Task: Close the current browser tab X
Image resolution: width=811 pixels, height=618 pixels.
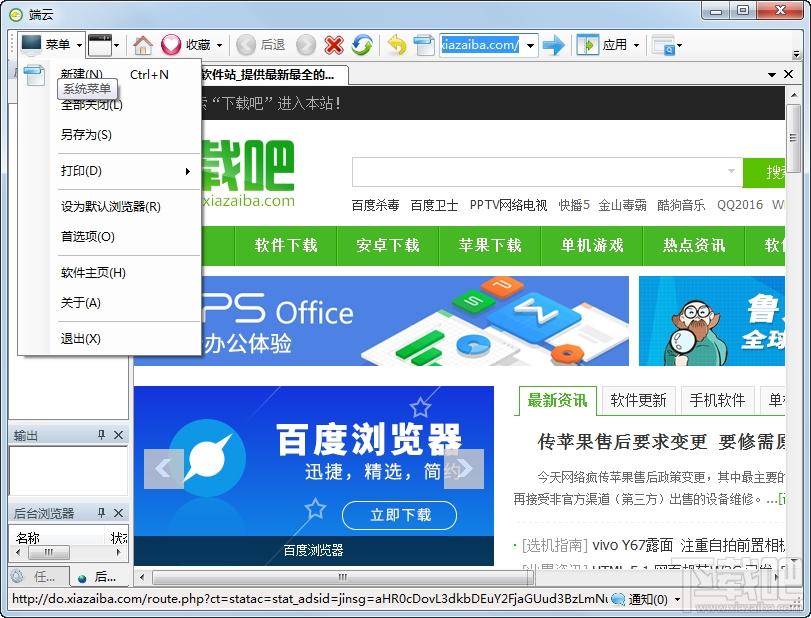Action: point(788,74)
